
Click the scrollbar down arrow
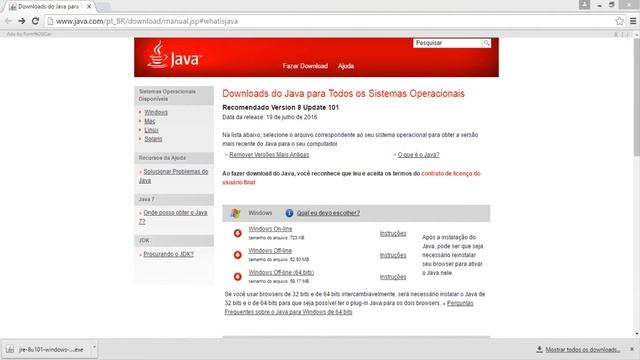(636, 333)
